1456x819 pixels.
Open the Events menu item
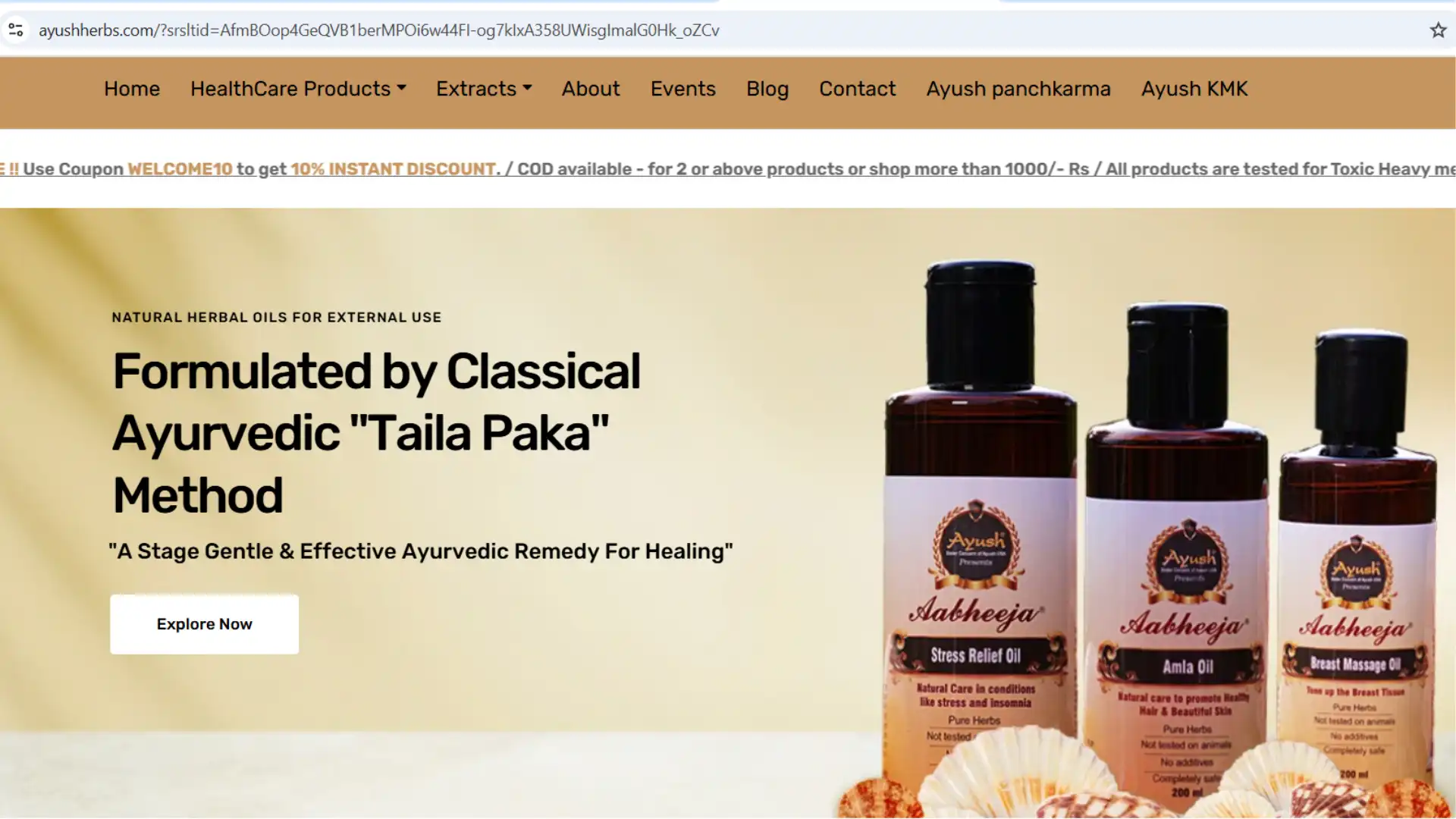[682, 89]
